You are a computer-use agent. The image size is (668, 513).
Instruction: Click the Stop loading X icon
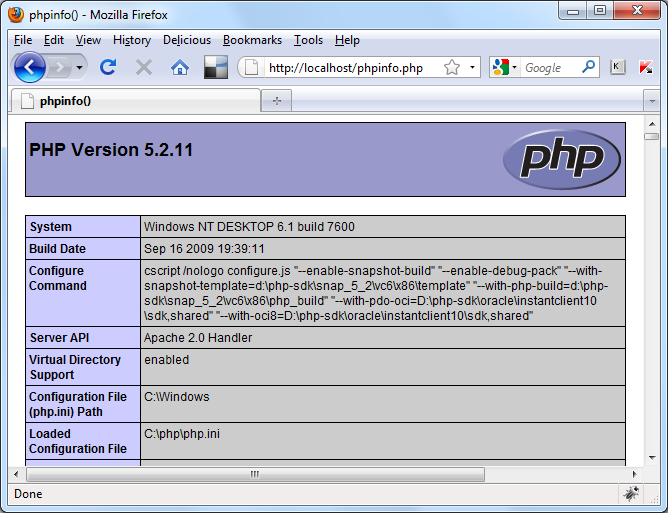pos(144,67)
